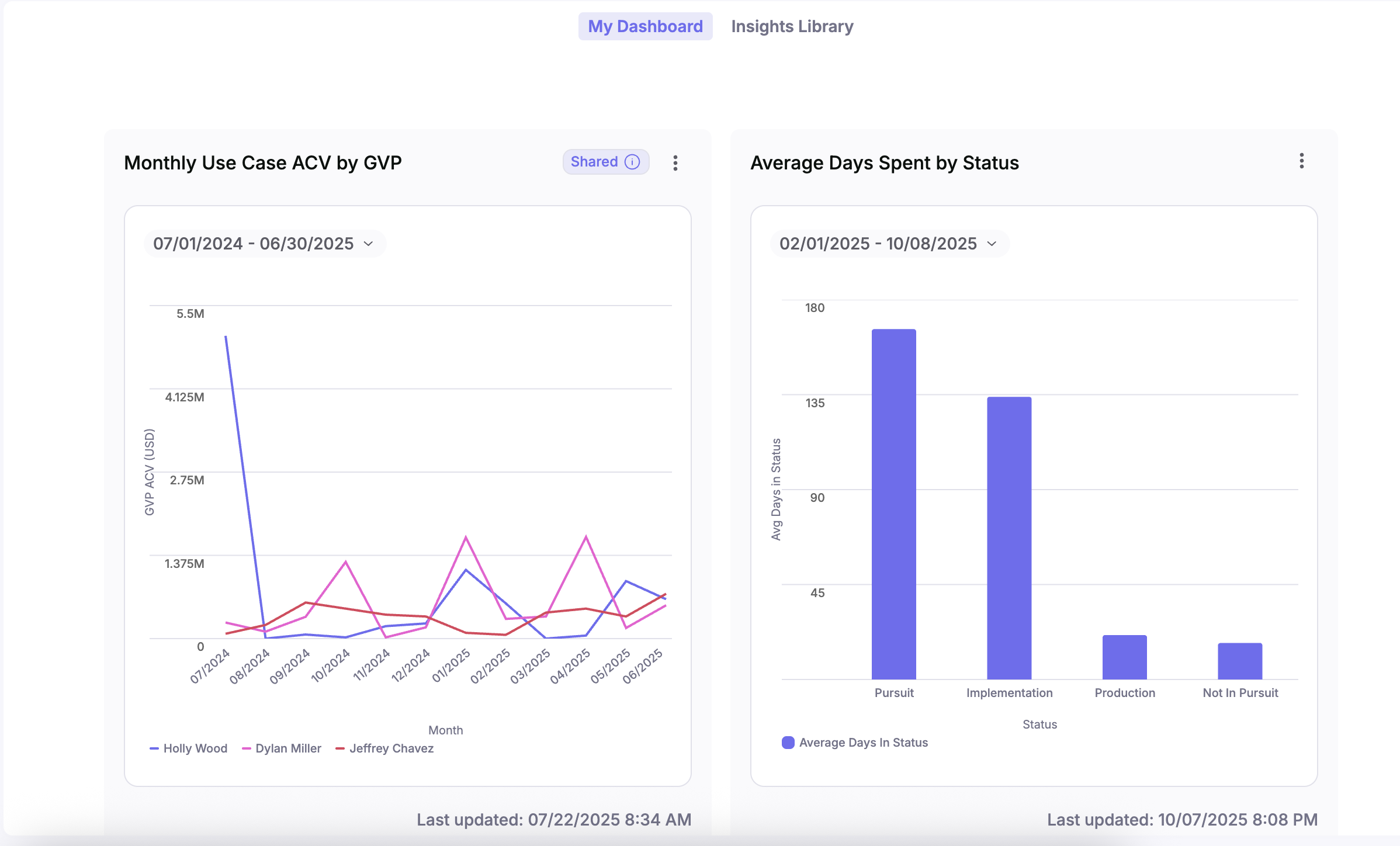Screen dimensions: 1400x846
Task: Select the Not In Pursuit bar
Action: click(1239, 661)
